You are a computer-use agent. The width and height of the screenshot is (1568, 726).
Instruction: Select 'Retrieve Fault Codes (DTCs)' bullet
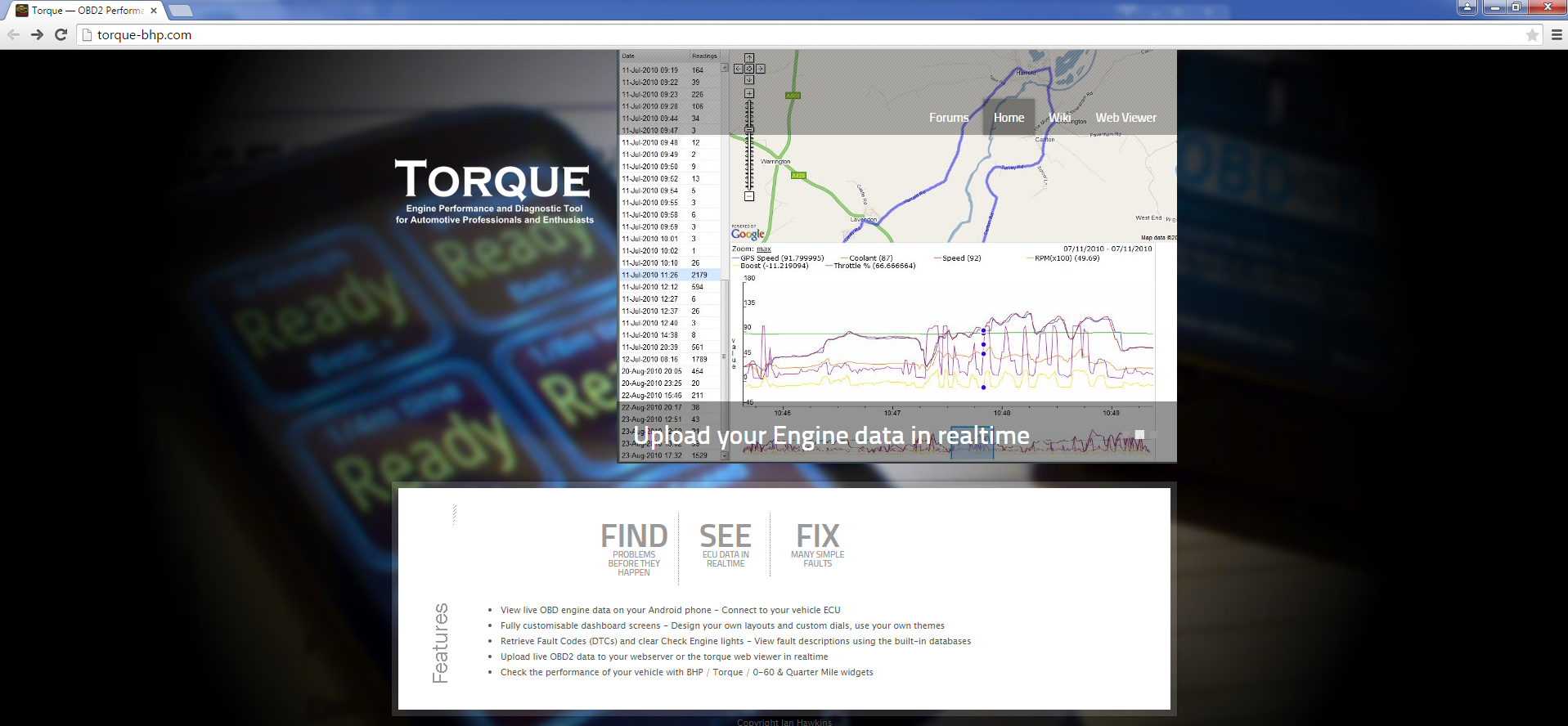(735, 641)
